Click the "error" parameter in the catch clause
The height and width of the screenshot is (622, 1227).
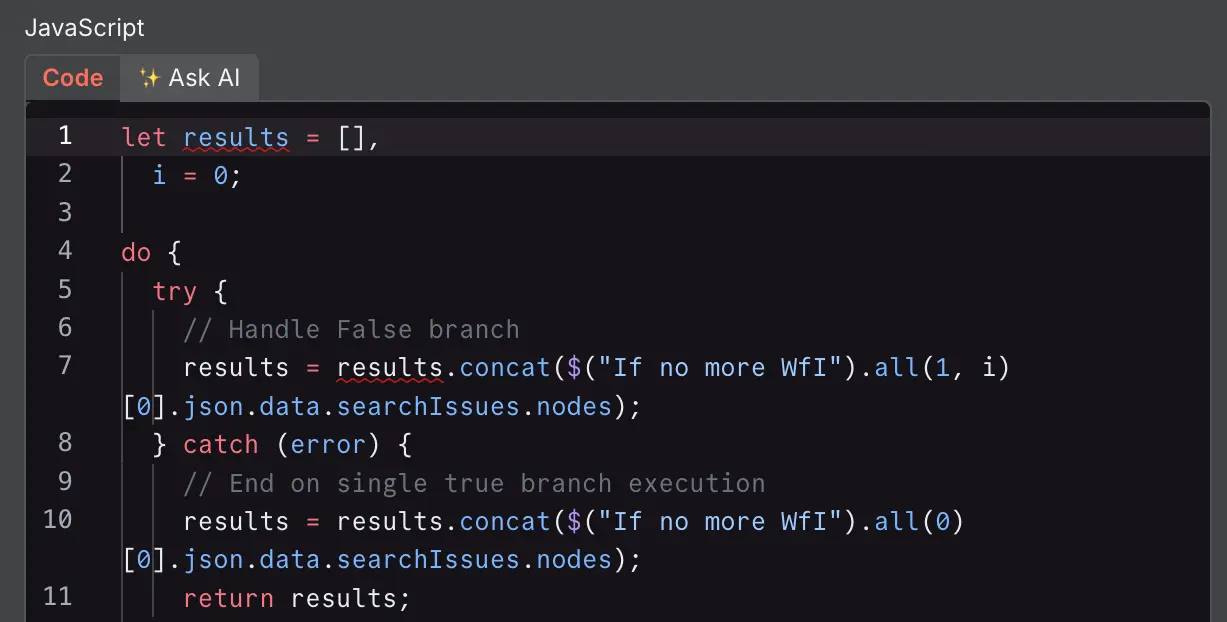tap(327, 444)
